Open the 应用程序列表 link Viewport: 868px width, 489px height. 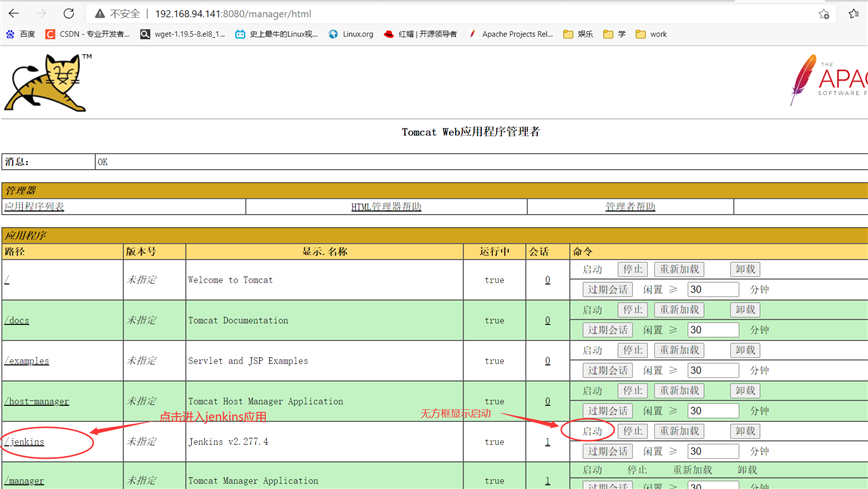click(x=34, y=207)
